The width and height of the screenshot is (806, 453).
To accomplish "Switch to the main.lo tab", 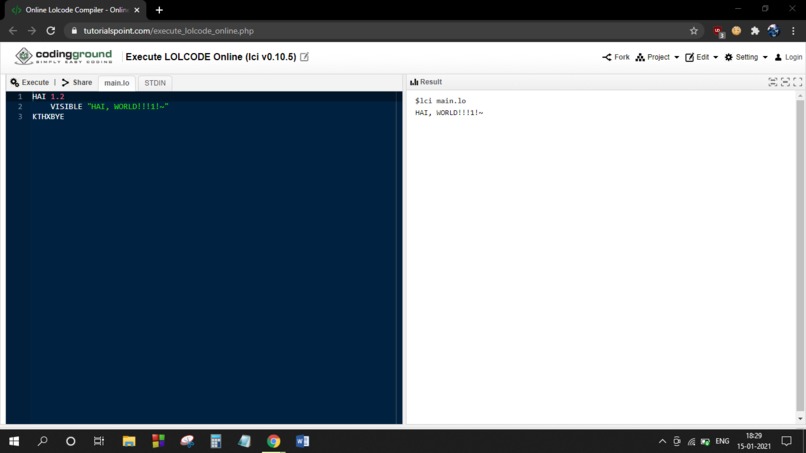I will click(117, 83).
